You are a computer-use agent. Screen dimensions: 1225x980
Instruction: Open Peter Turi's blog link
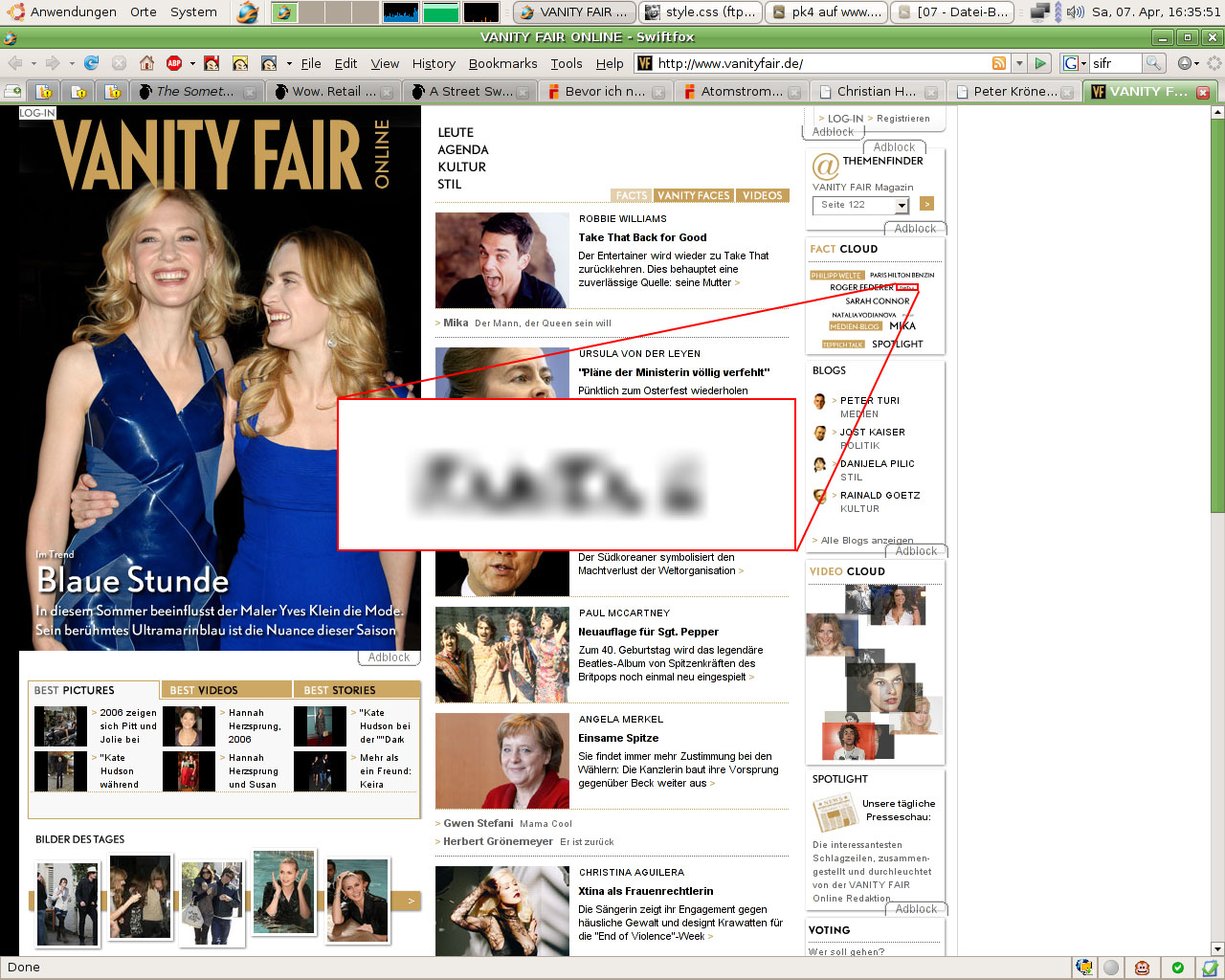click(870, 401)
